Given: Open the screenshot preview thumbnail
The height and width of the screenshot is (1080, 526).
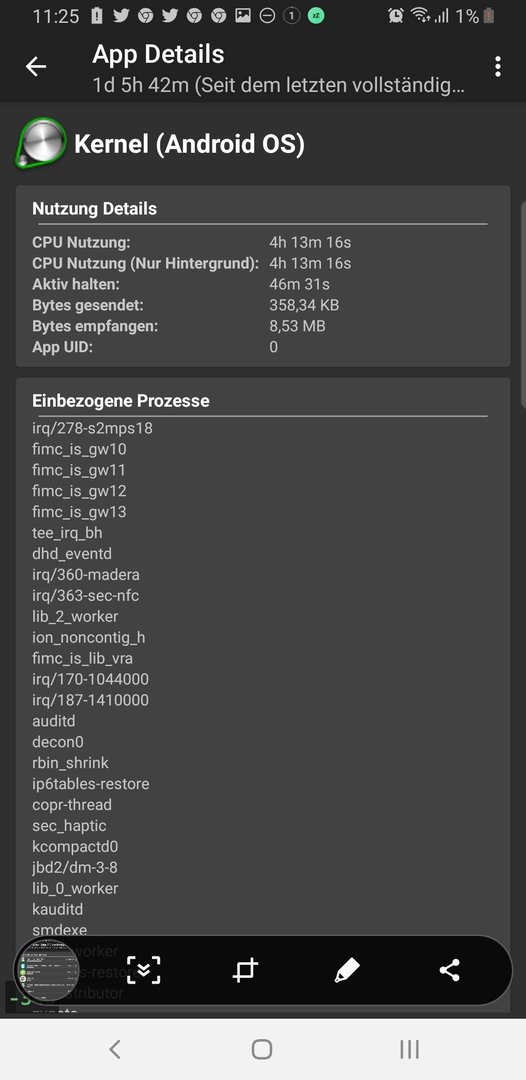Looking at the screenshot, I should [46, 970].
